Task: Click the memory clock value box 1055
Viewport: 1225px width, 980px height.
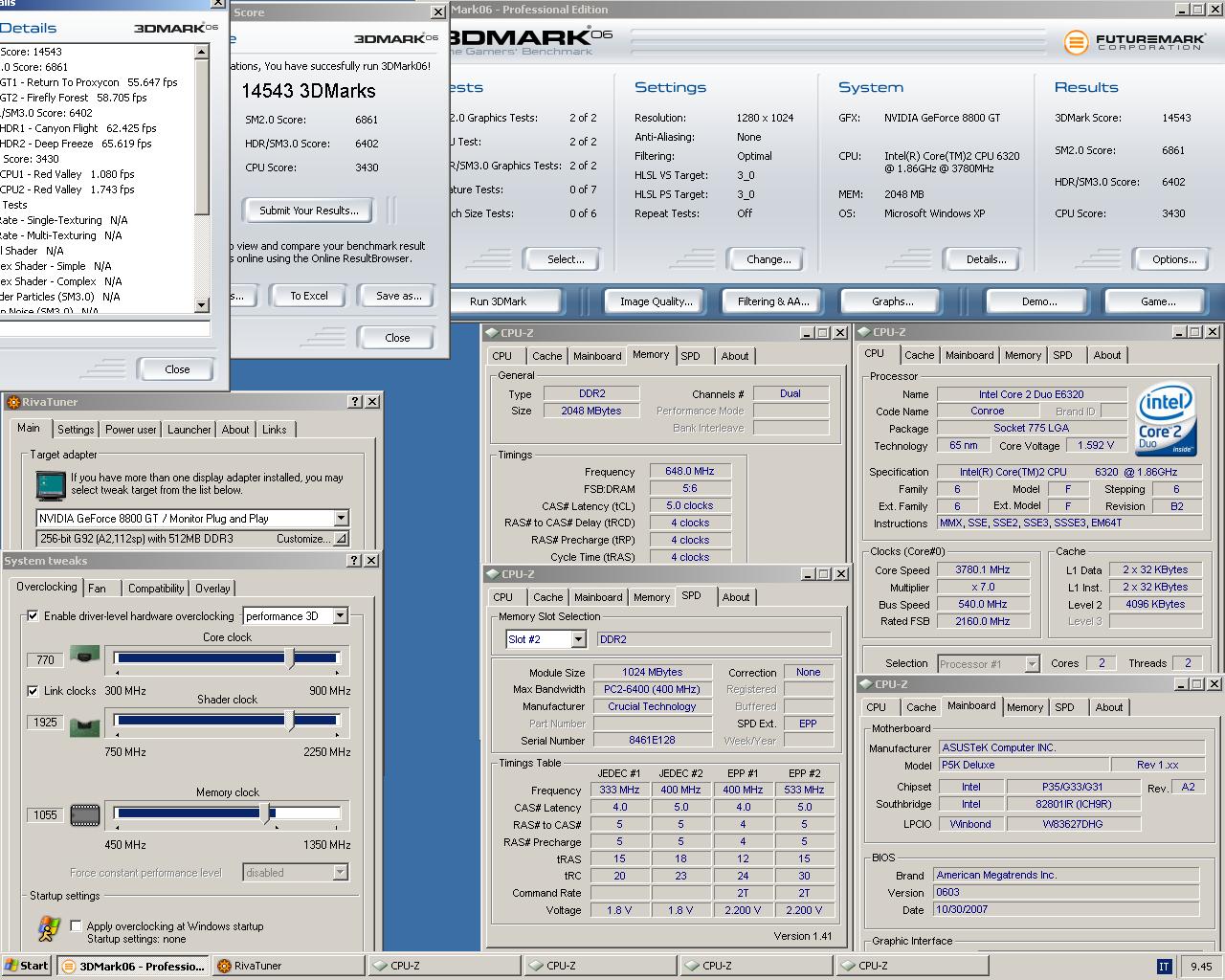Action: [x=45, y=814]
